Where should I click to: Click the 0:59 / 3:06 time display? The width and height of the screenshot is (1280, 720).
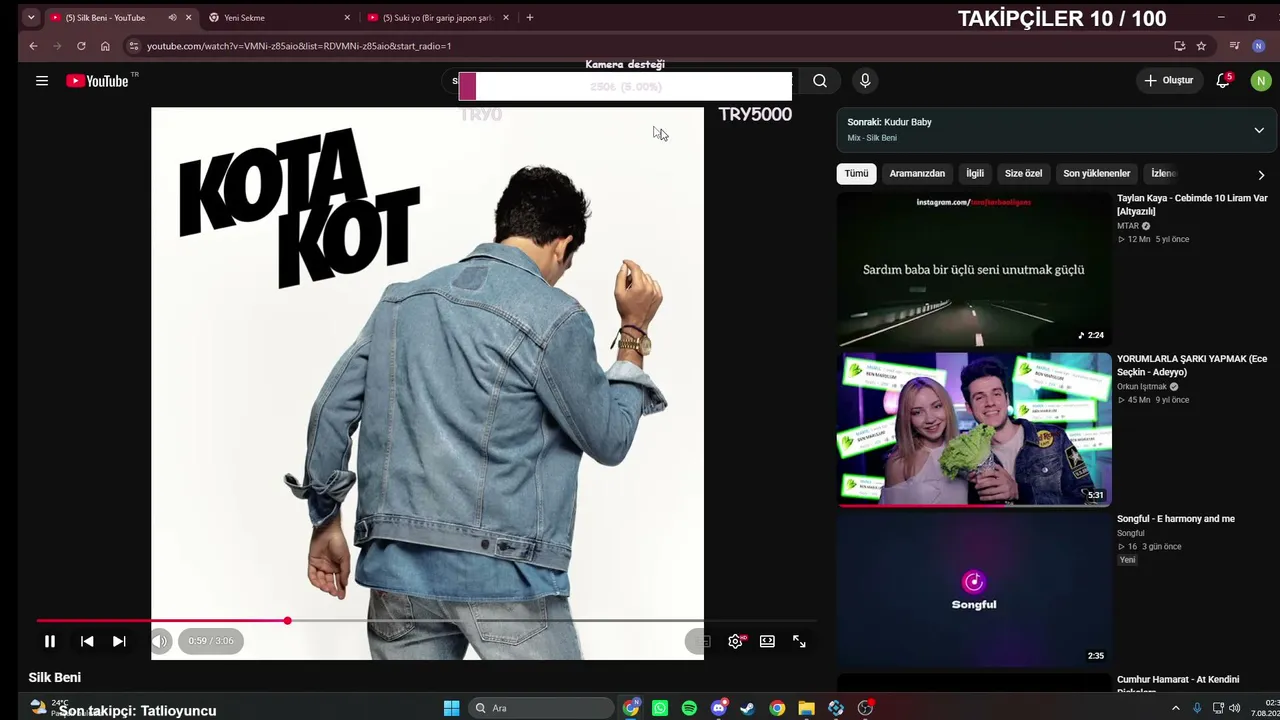(211, 641)
